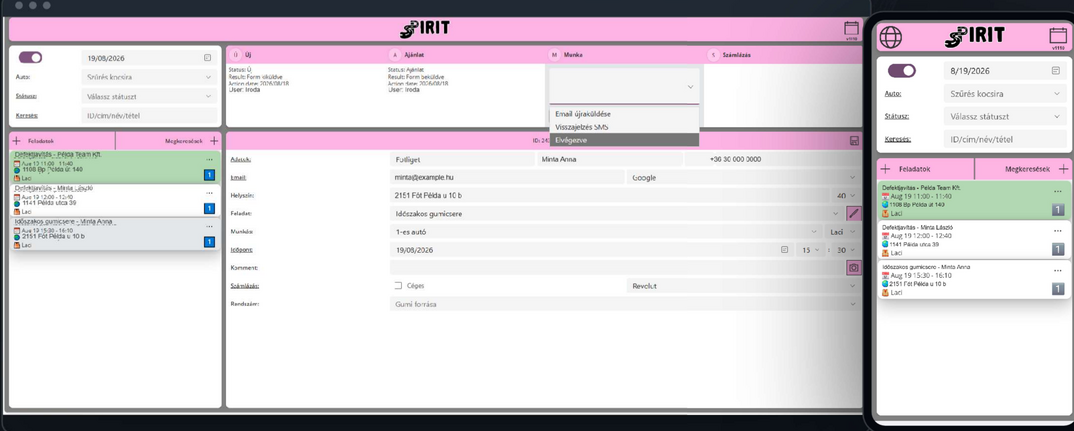The image size is (1074, 431).
Task: Click blue number badge on Minta László desktop card
Action: (210, 208)
